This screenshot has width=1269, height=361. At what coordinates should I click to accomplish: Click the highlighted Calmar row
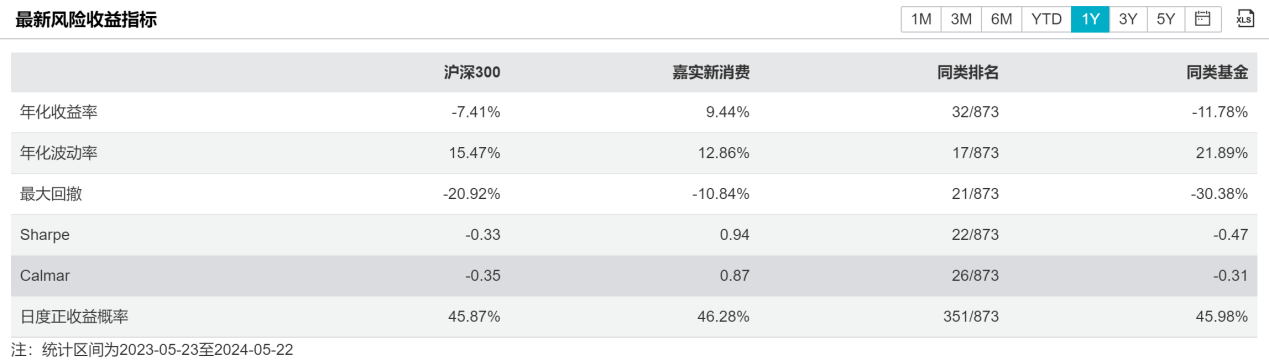[x=634, y=276]
